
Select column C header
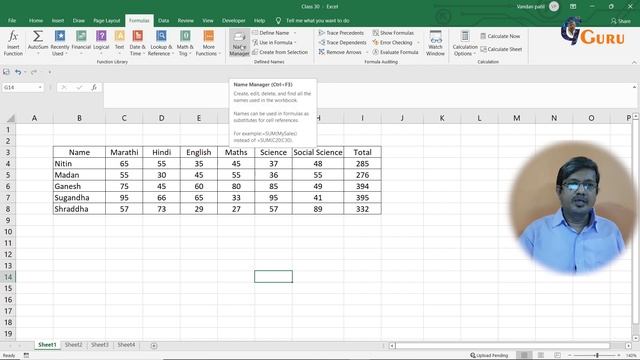pos(124,118)
